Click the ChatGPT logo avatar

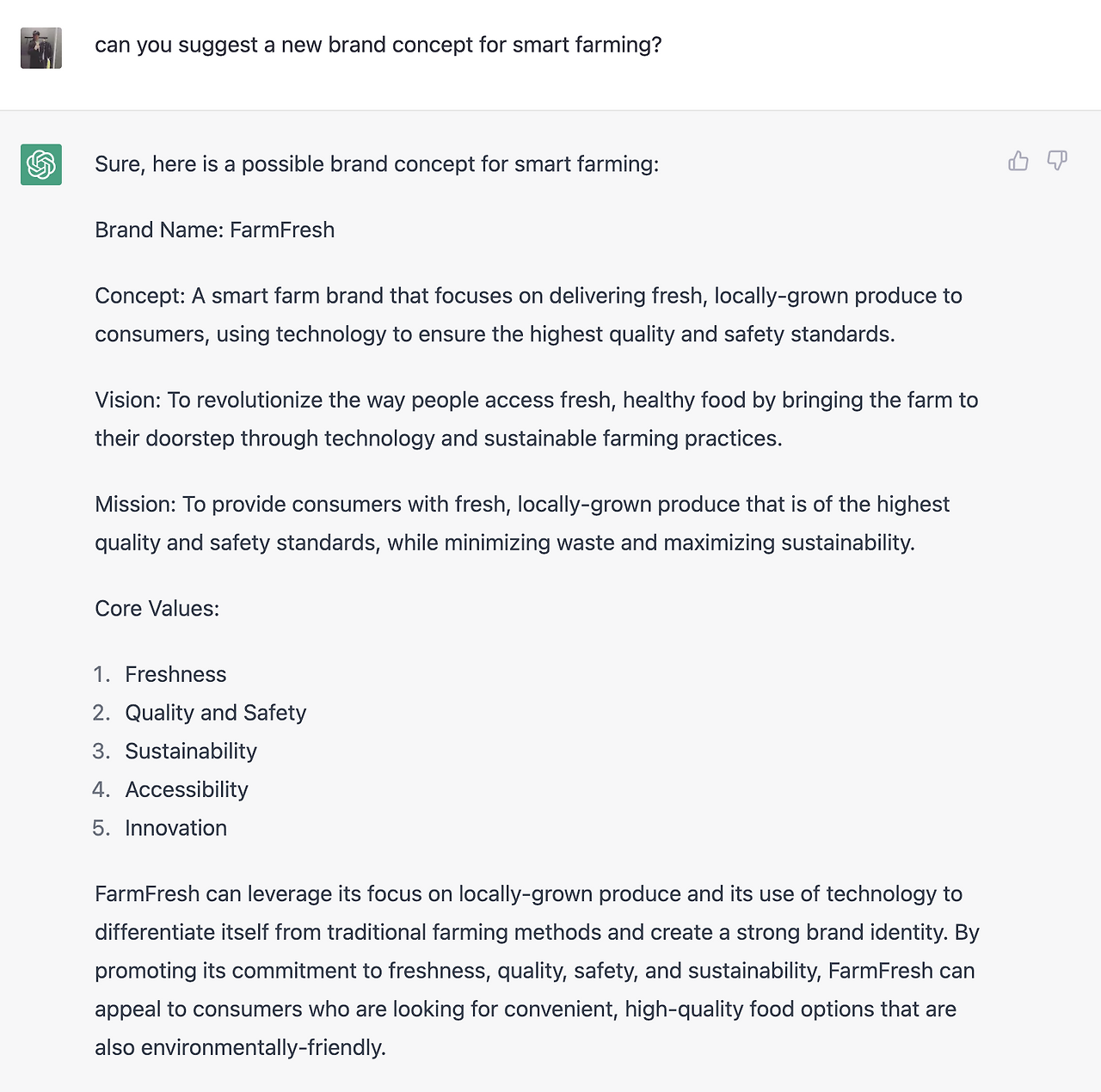[x=41, y=164]
